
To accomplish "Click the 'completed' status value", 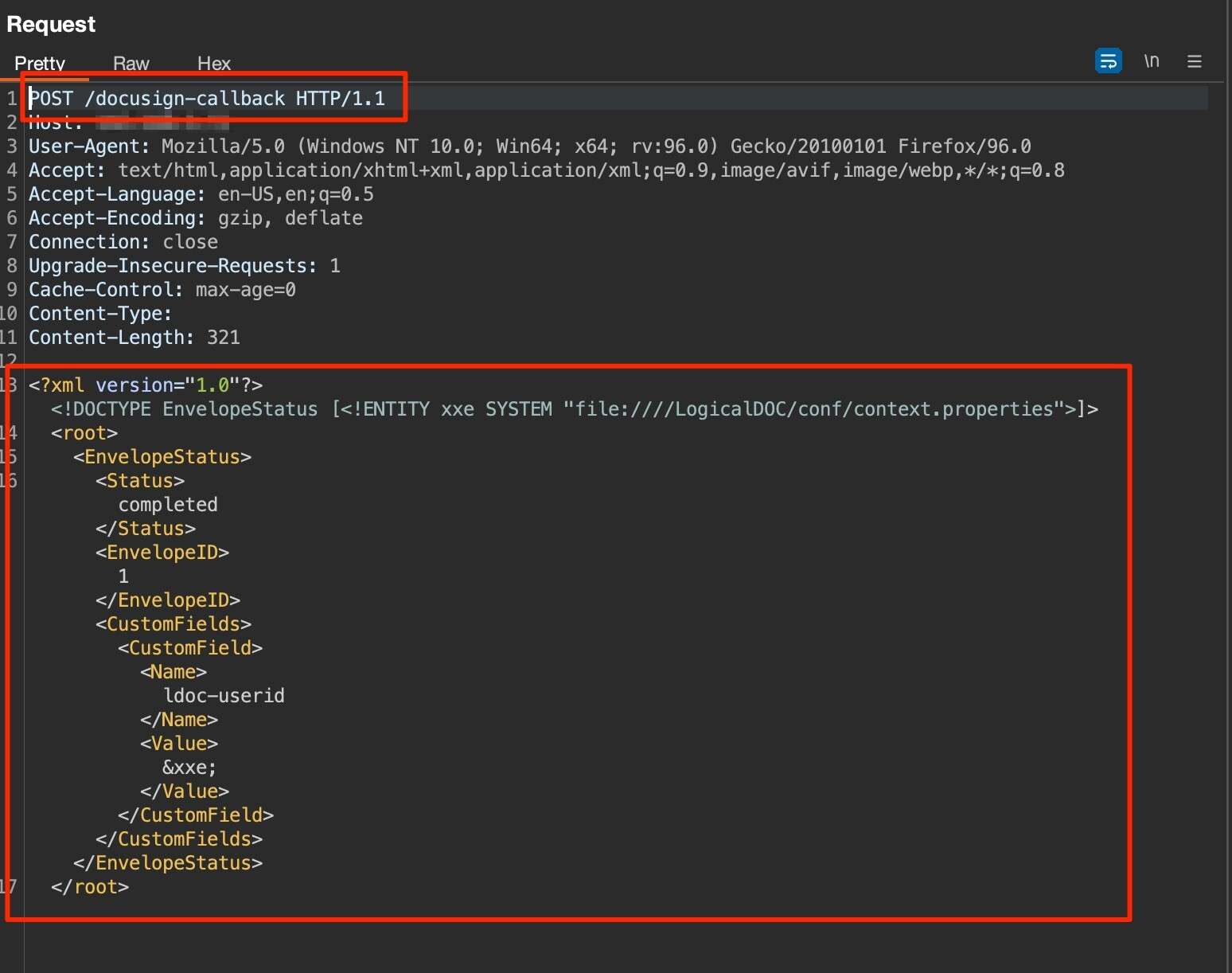I will [x=168, y=505].
